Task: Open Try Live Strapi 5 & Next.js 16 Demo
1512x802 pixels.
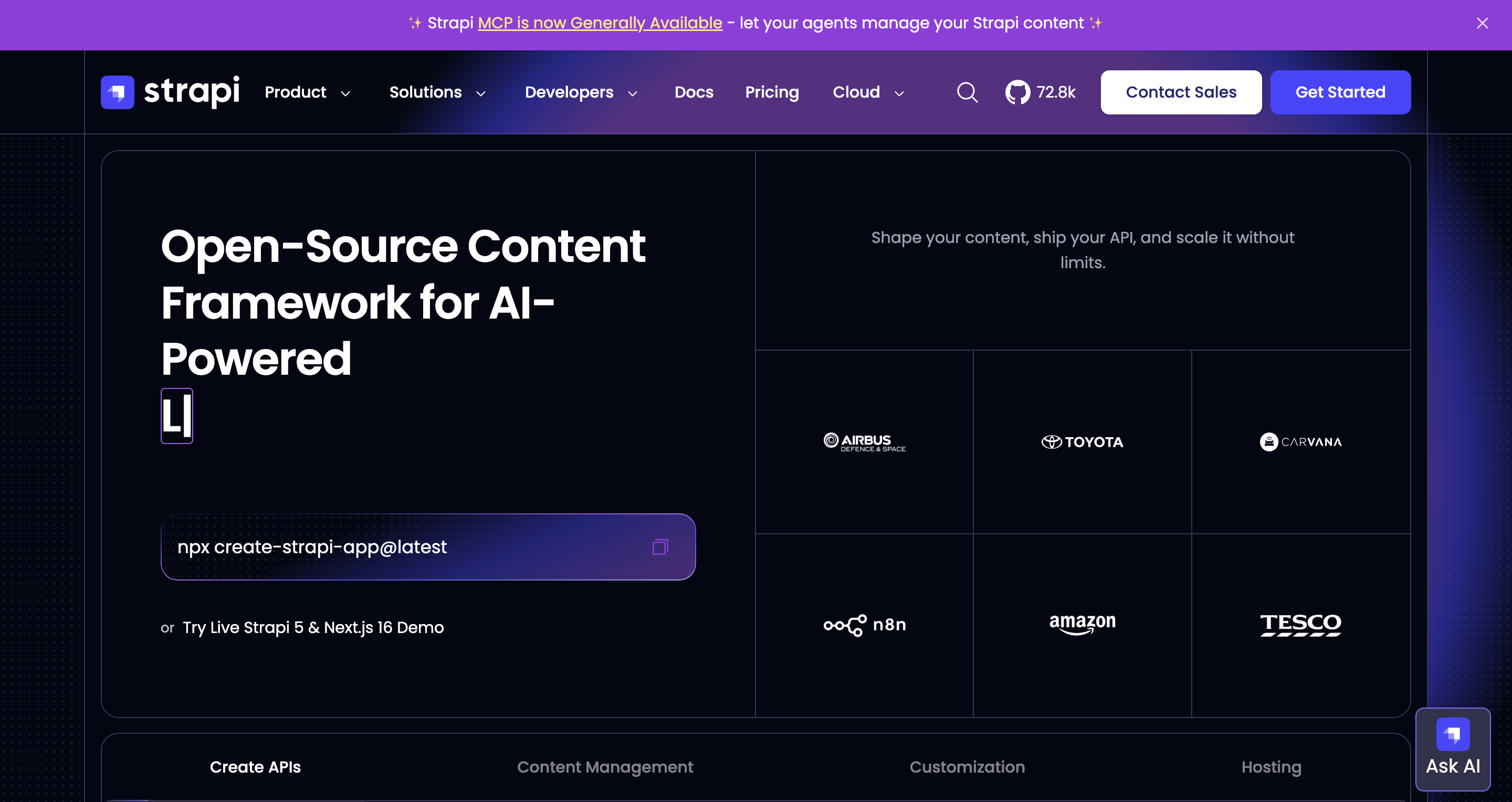Action: 313,627
